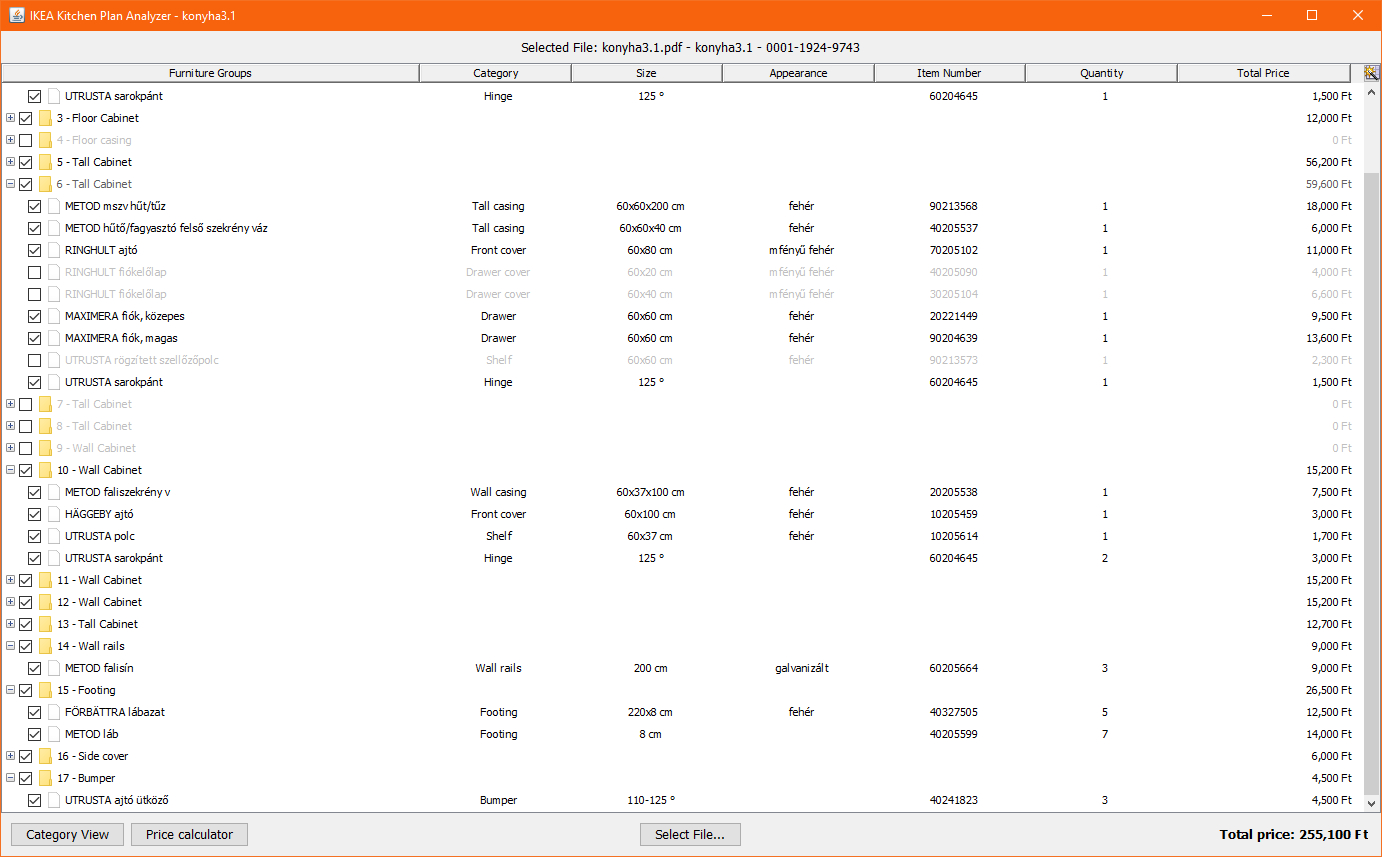Click document icon of METOD láb

click(54, 734)
